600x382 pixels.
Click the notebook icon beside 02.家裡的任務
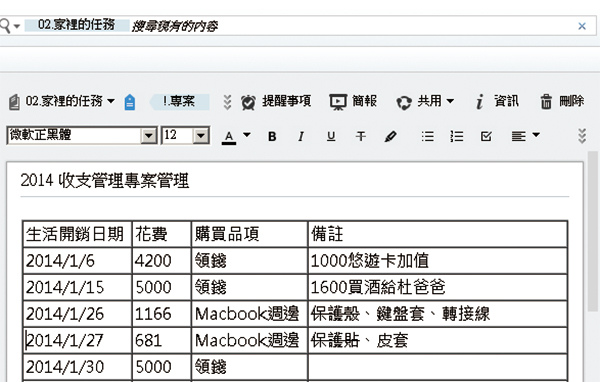click(x=14, y=102)
